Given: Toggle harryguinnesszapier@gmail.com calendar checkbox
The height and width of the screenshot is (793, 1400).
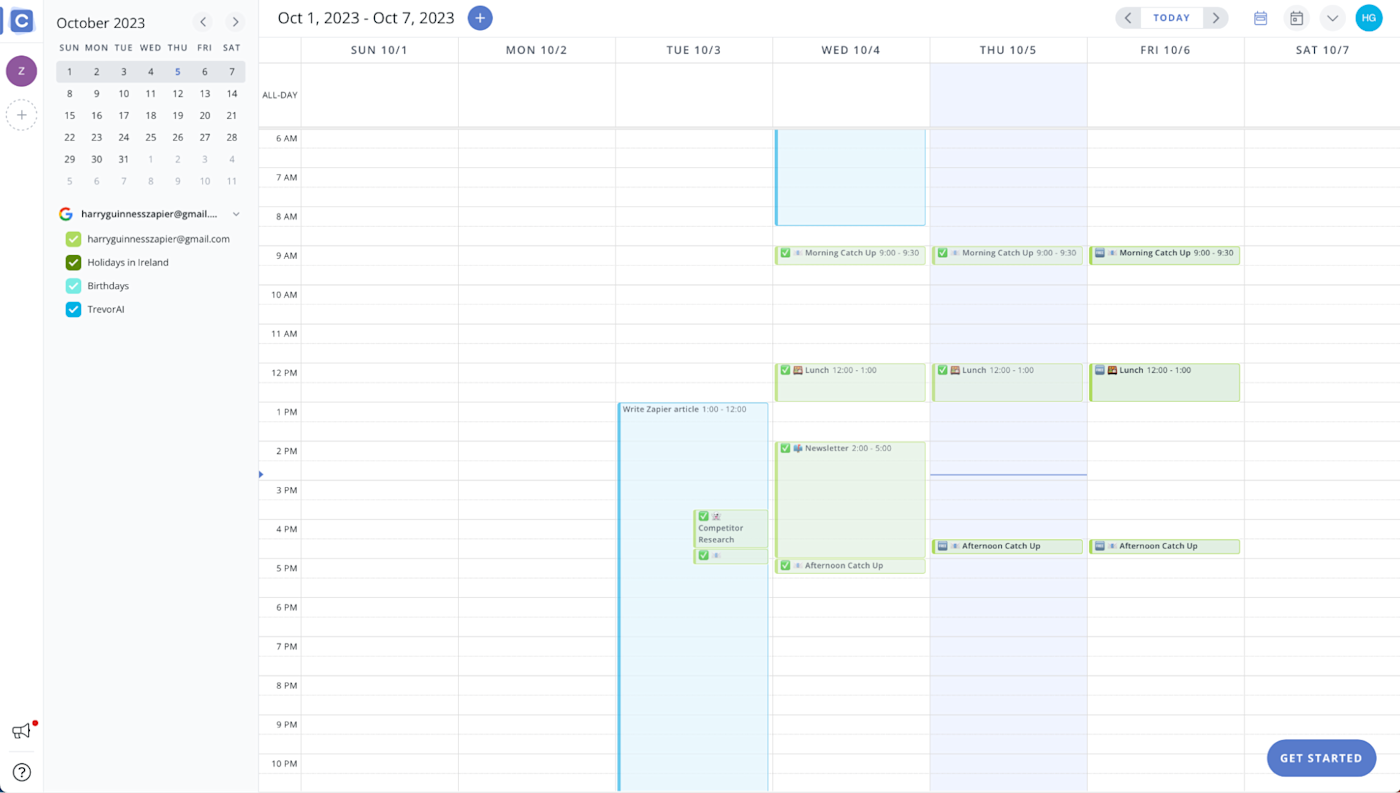Looking at the screenshot, I should pyautogui.click(x=73, y=239).
